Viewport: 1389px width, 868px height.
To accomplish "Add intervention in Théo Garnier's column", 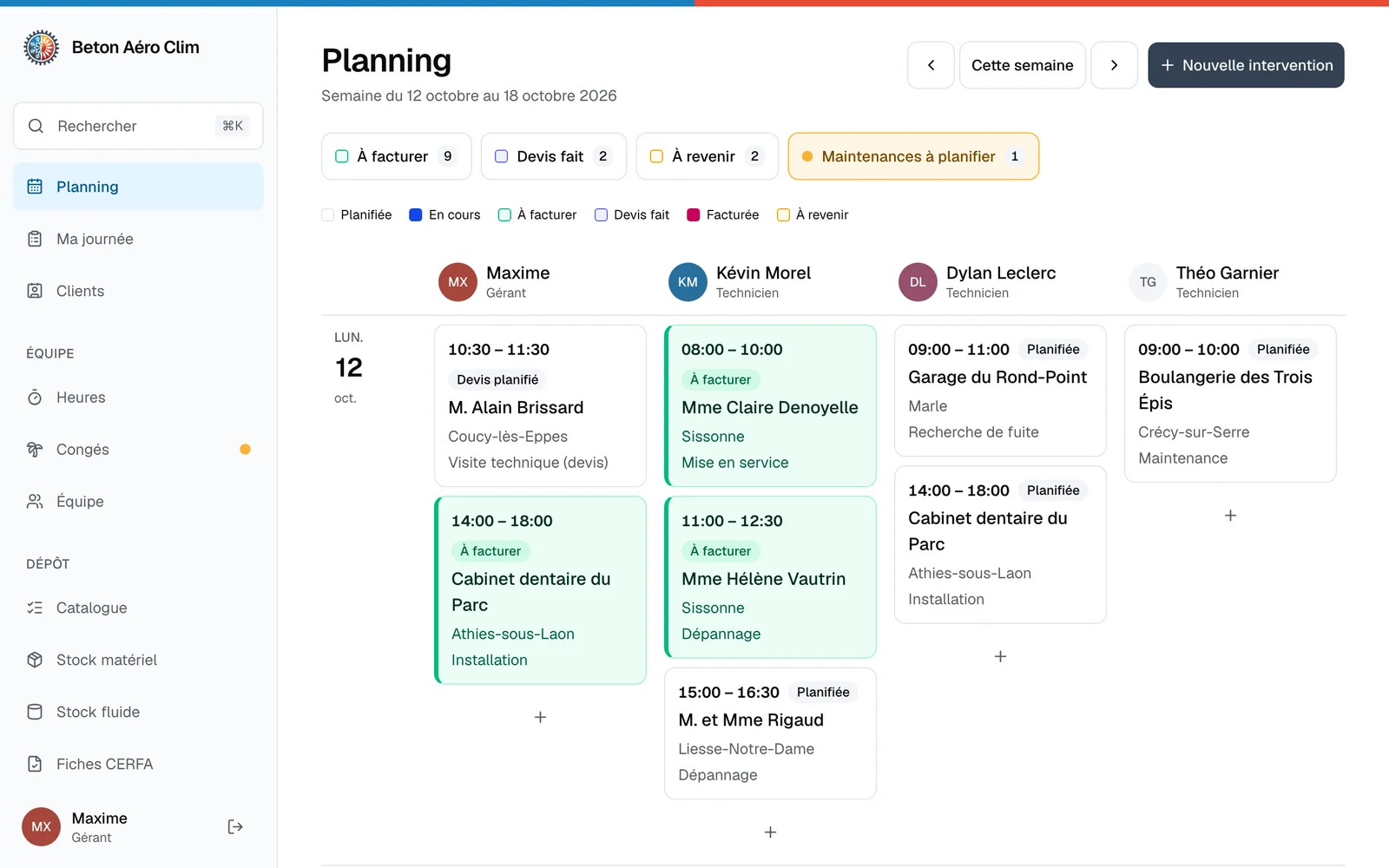I will tap(1230, 516).
